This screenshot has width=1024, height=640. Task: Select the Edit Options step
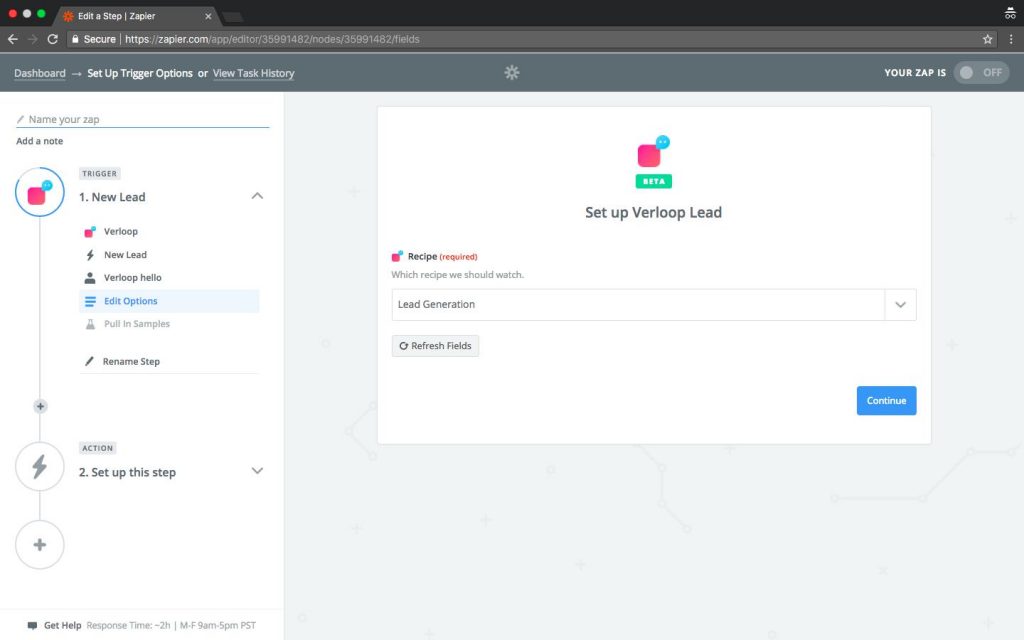(169, 301)
